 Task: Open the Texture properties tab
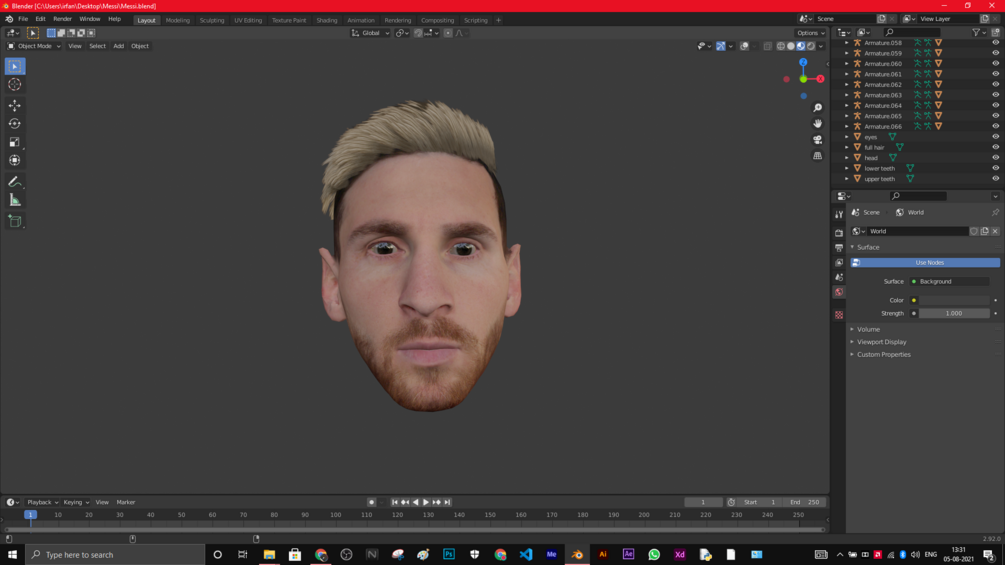point(839,315)
